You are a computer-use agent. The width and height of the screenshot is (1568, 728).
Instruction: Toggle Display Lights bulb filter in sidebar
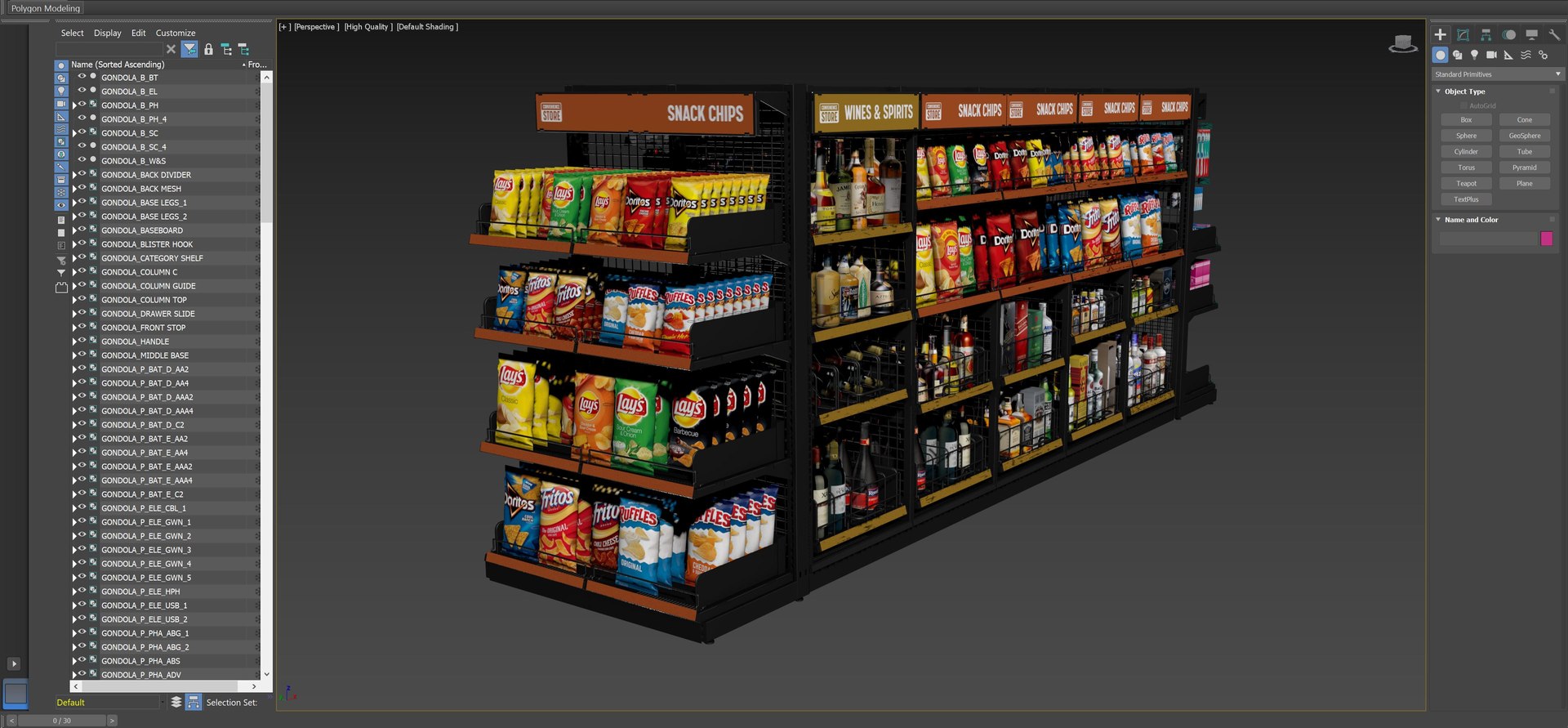click(61, 92)
